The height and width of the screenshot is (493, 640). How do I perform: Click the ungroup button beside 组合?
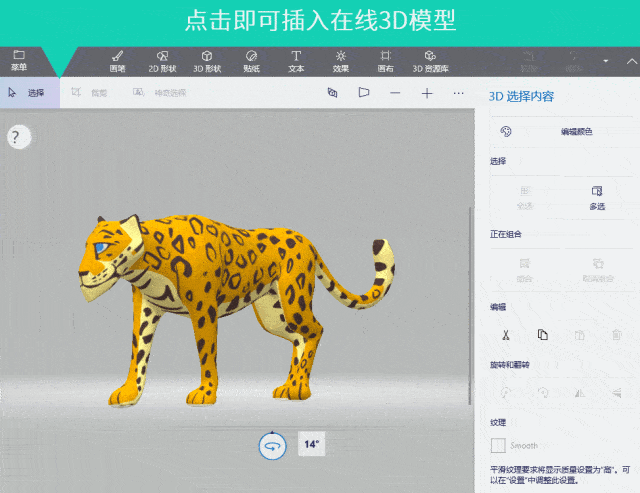[x=598, y=270]
